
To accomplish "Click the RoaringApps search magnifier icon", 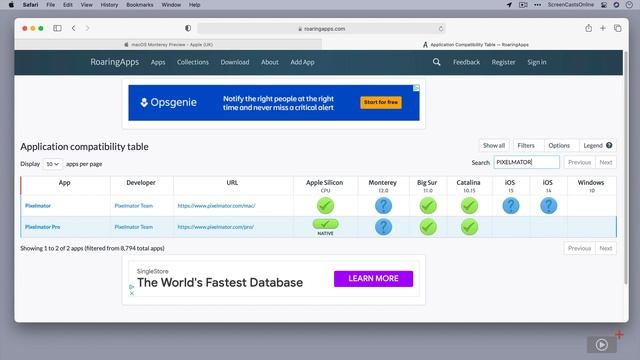I will tap(436, 62).
